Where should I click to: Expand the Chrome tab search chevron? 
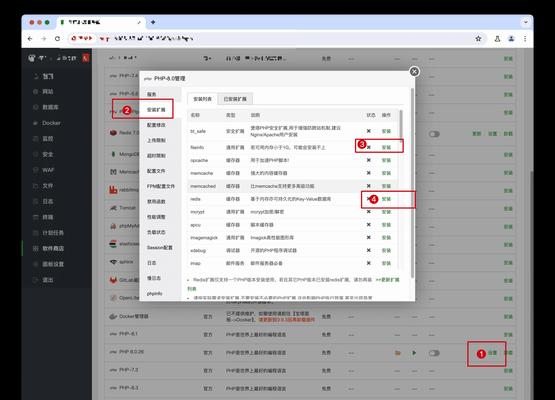[526, 22]
